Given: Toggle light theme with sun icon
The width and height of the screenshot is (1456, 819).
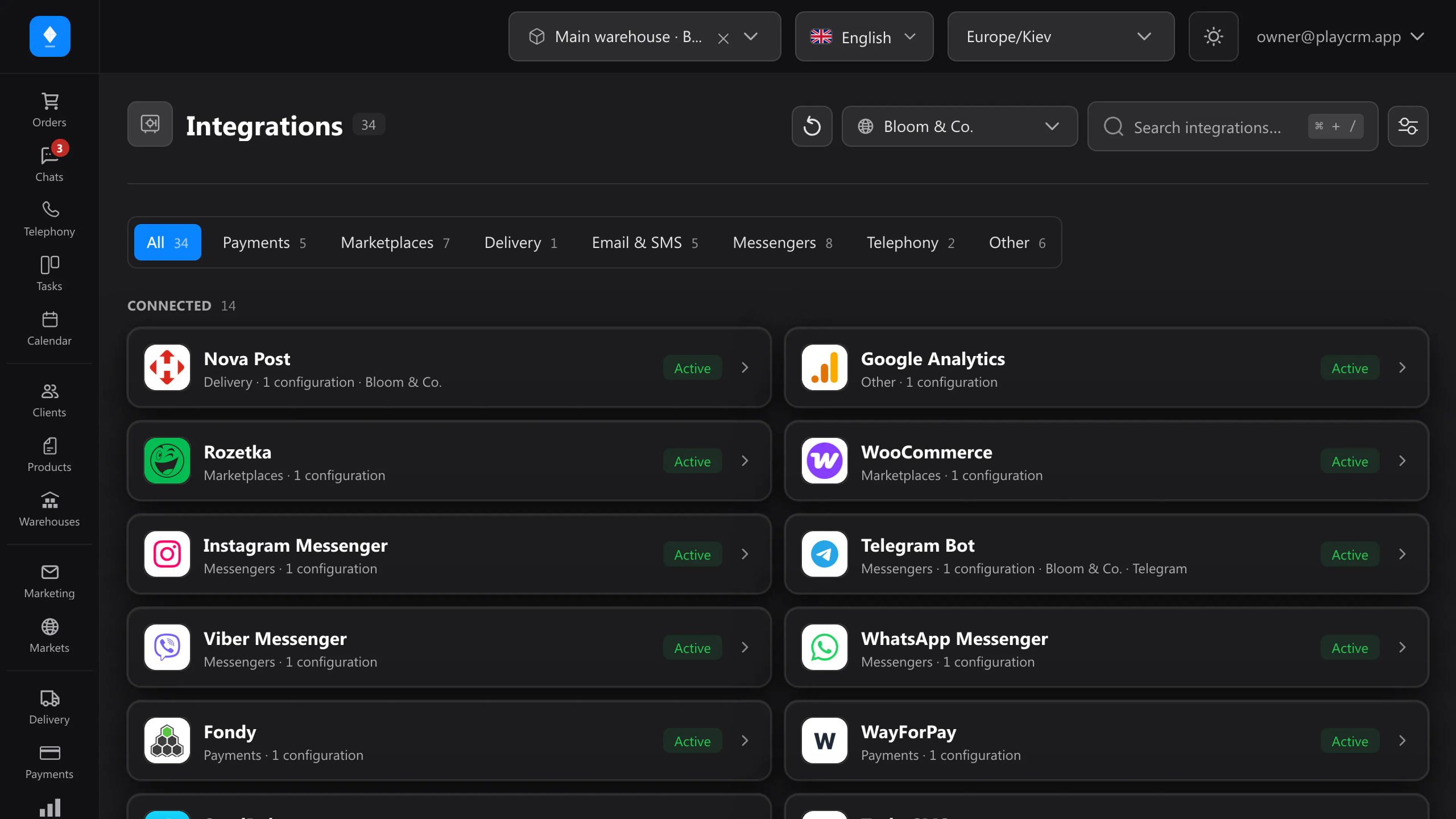Looking at the screenshot, I should [1213, 36].
